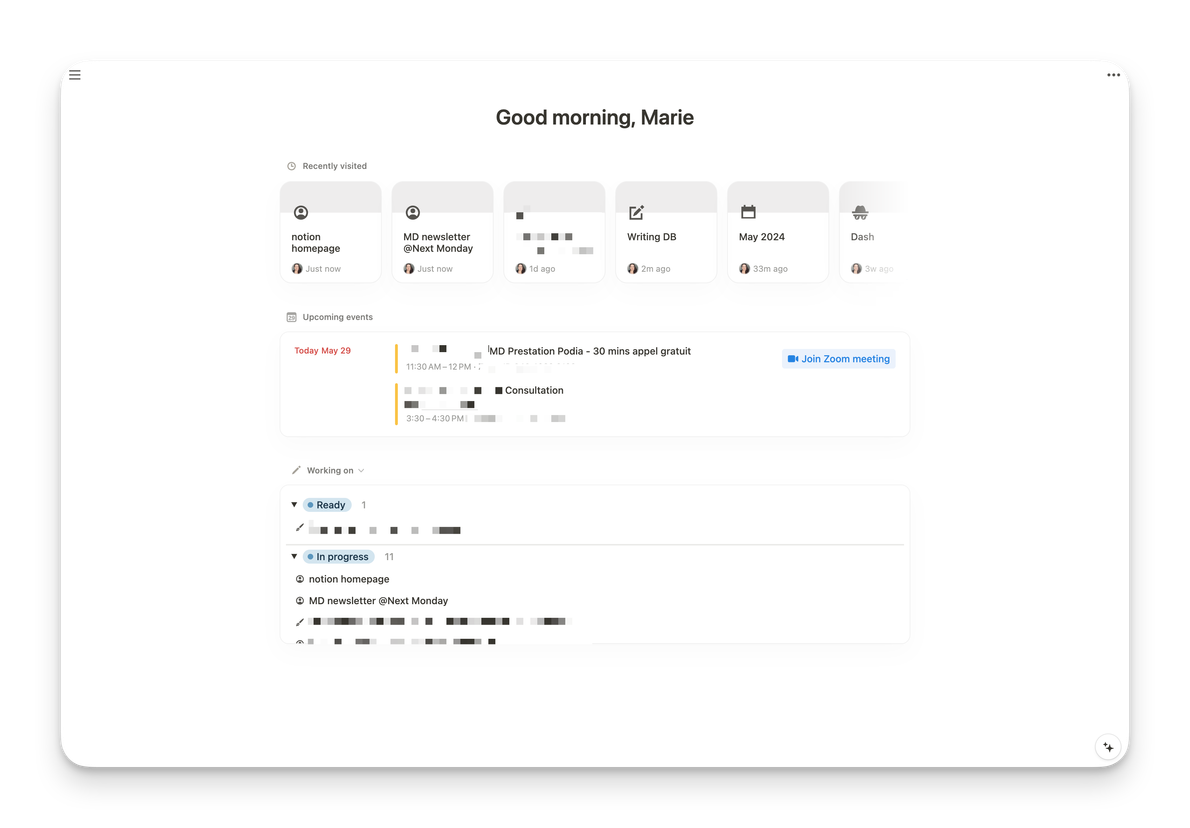
Task: Open notion homepage in the In progress list
Action: pos(349,579)
